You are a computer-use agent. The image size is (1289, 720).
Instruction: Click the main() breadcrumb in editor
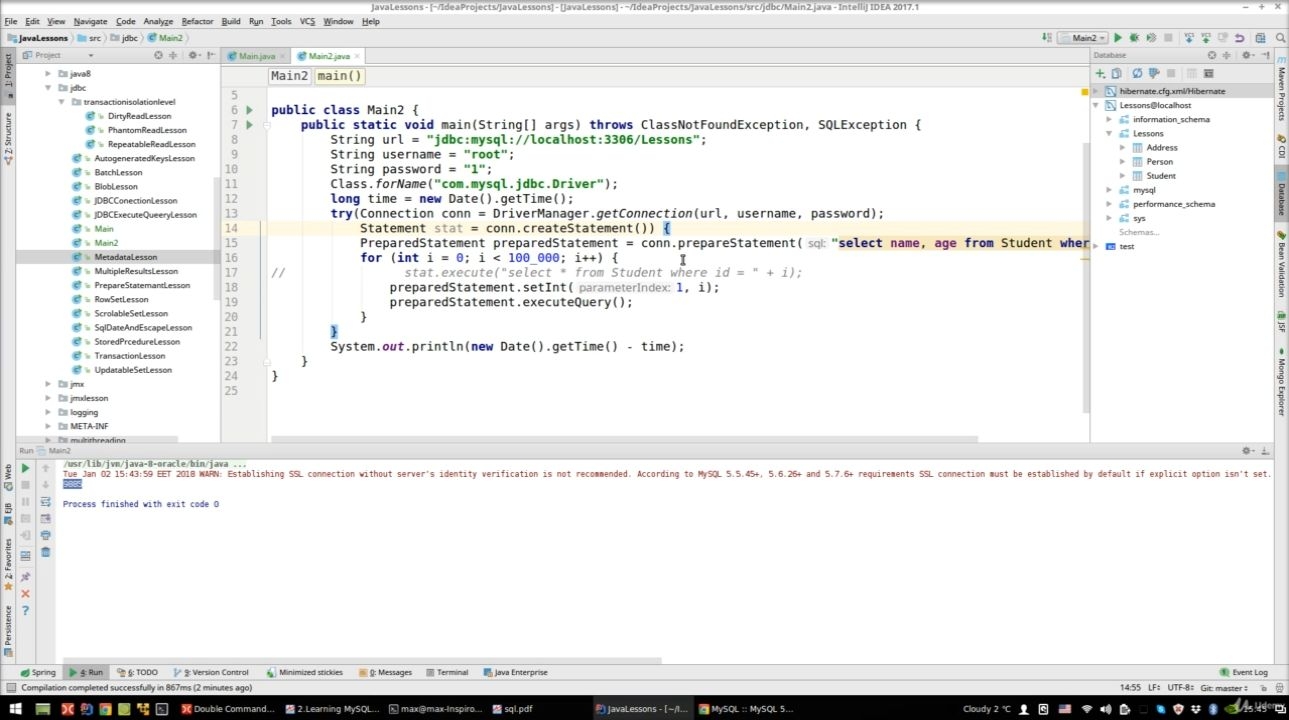click(340, 76)
